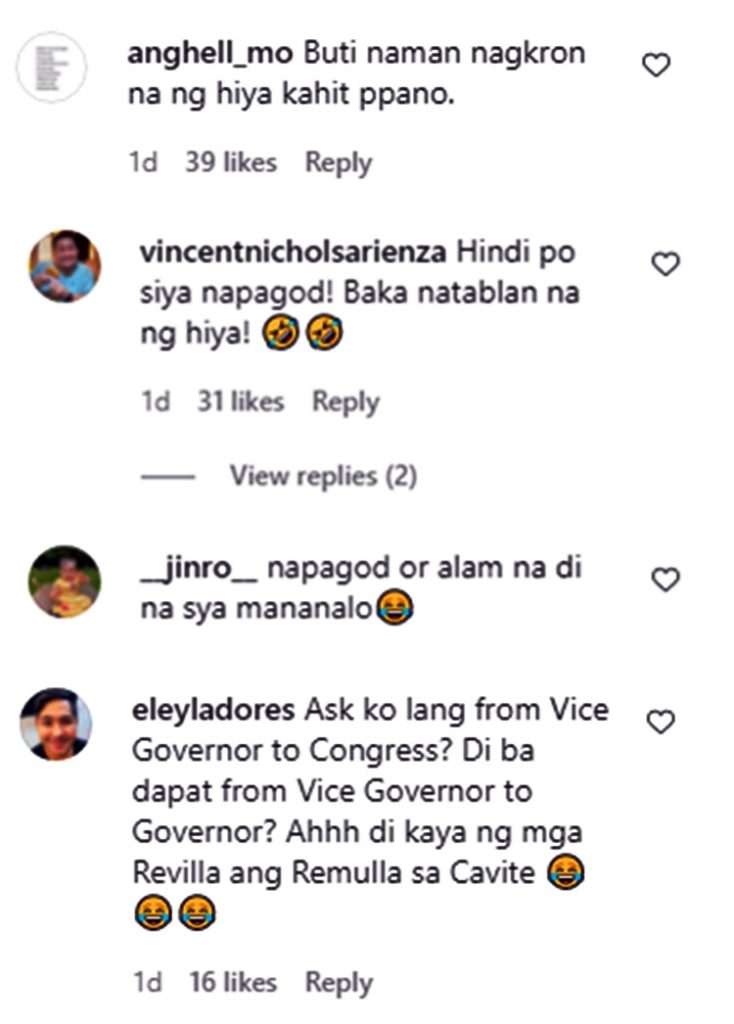This screenshot has height=1024, width=734.
Task: Visit the __jinro__ username link
Action: (199, 568)
